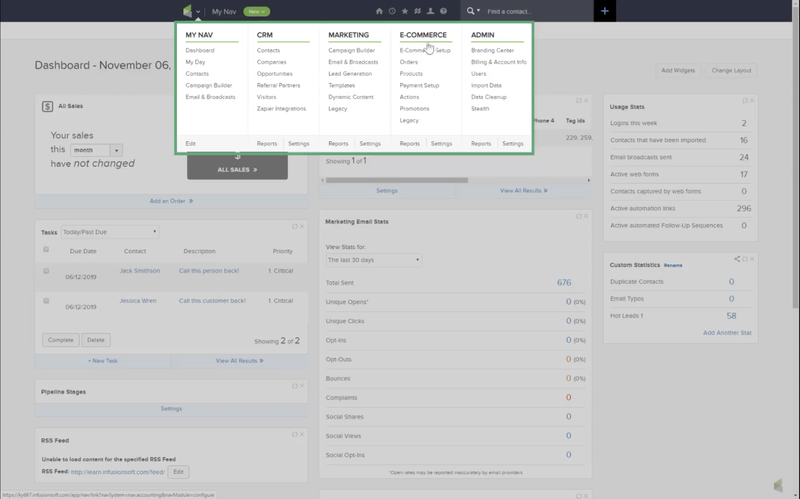Viewport: 800px width, 499px height.
Task: Click the Change Layout button
Action: (x=731, y=70)
